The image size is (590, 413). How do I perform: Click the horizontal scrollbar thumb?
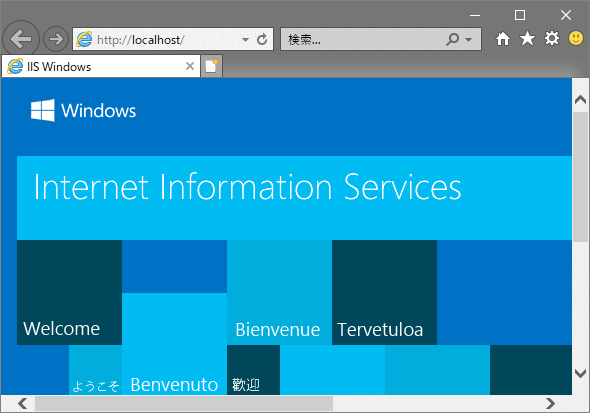click(x=184, y=404)
